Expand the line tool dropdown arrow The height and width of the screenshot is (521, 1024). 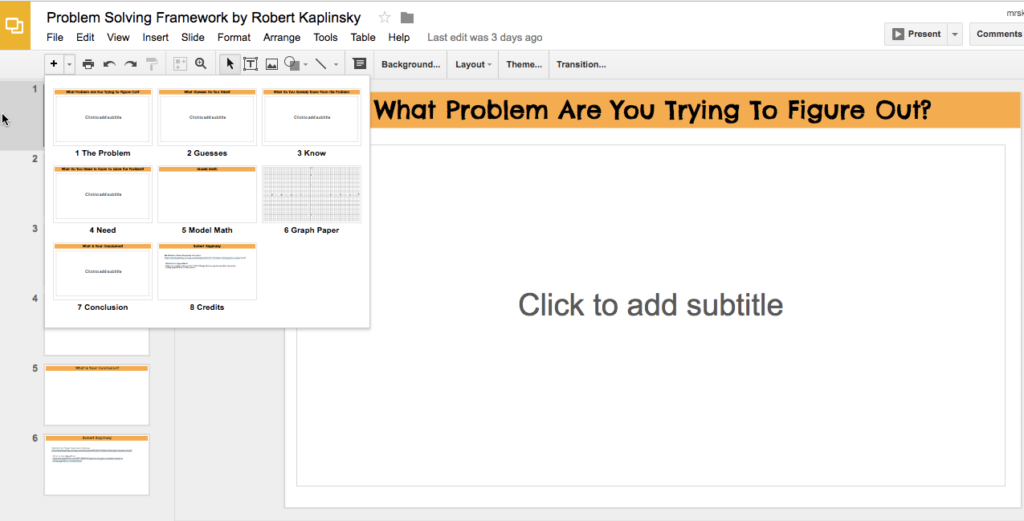pos(336,65)
